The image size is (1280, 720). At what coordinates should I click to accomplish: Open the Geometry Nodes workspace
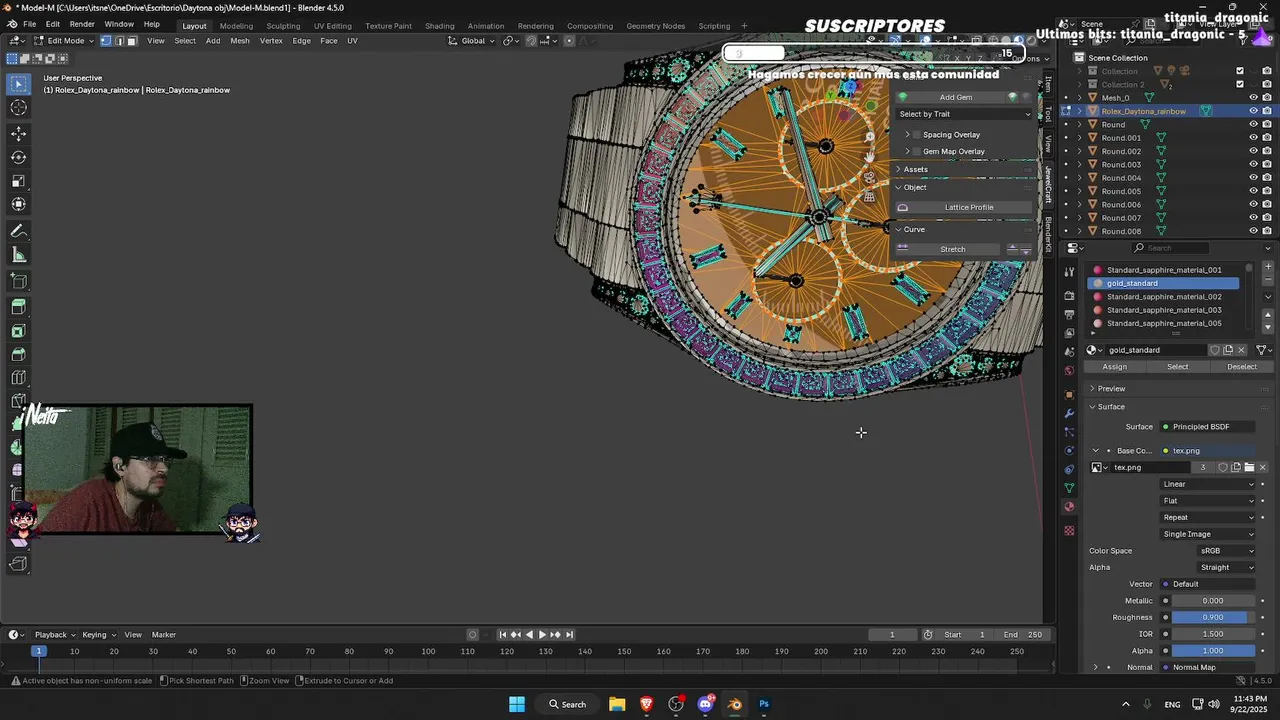(656, 26)
